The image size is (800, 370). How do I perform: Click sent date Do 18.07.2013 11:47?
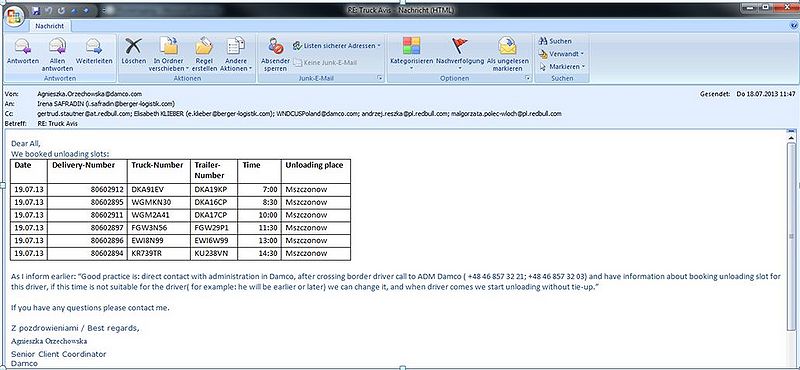(766, 94)
